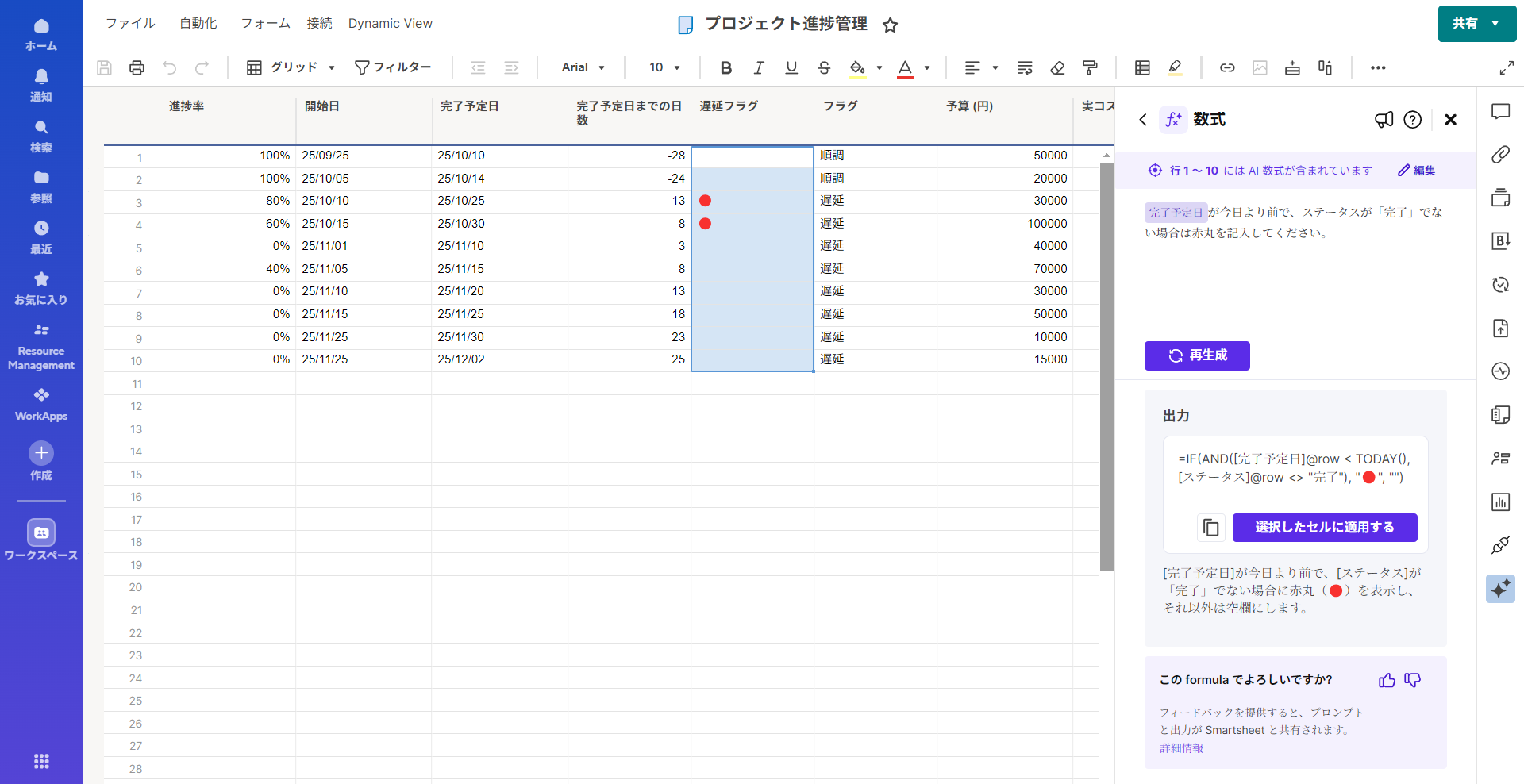Toggle strikethrough formatting
The width and height of the screenshot is (1524, 784).
click(824, 68)
